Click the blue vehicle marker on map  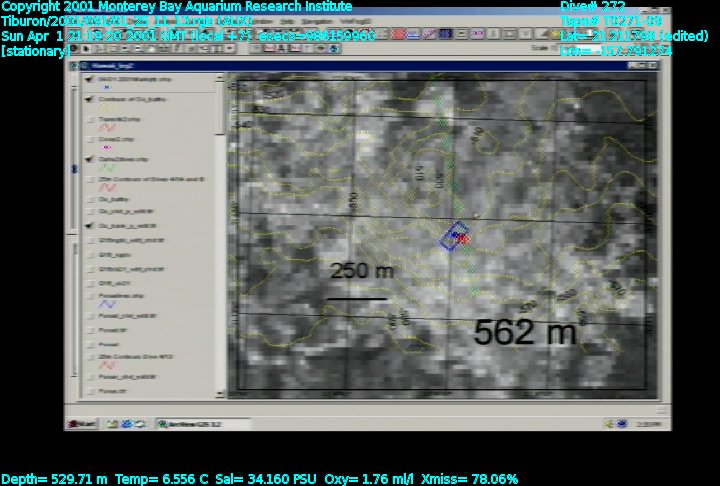pos(453,235)
